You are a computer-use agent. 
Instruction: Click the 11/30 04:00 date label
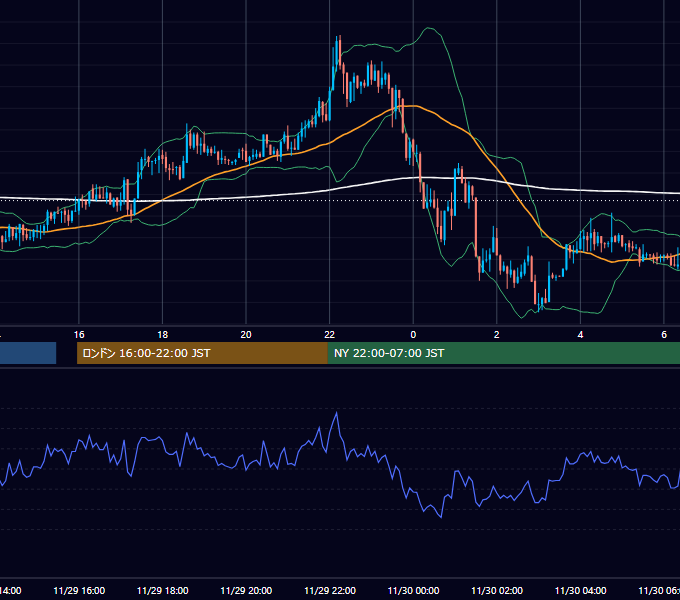click(581, 590)
